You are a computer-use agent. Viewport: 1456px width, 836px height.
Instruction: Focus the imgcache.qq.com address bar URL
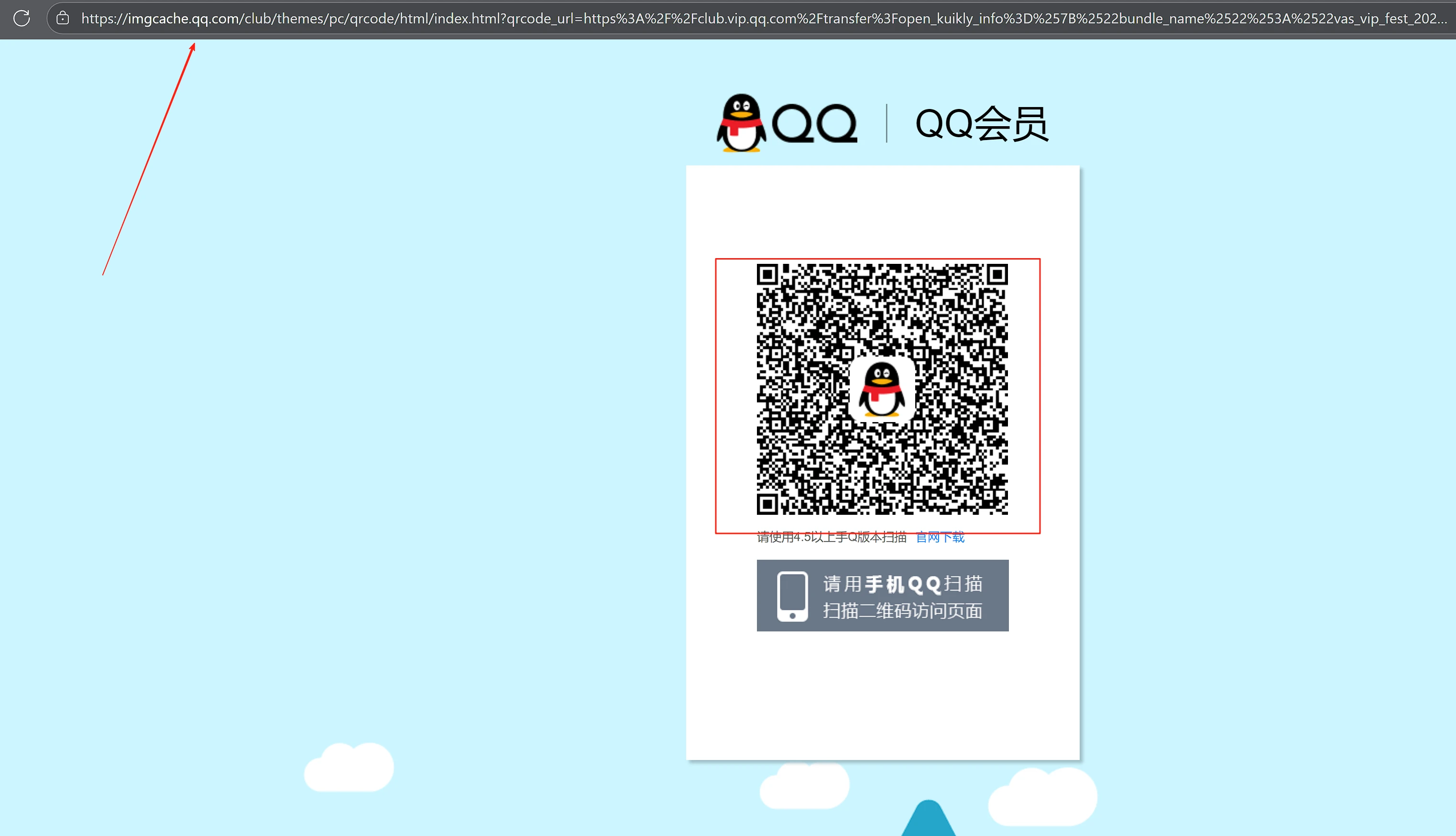(x=763, y=18)
